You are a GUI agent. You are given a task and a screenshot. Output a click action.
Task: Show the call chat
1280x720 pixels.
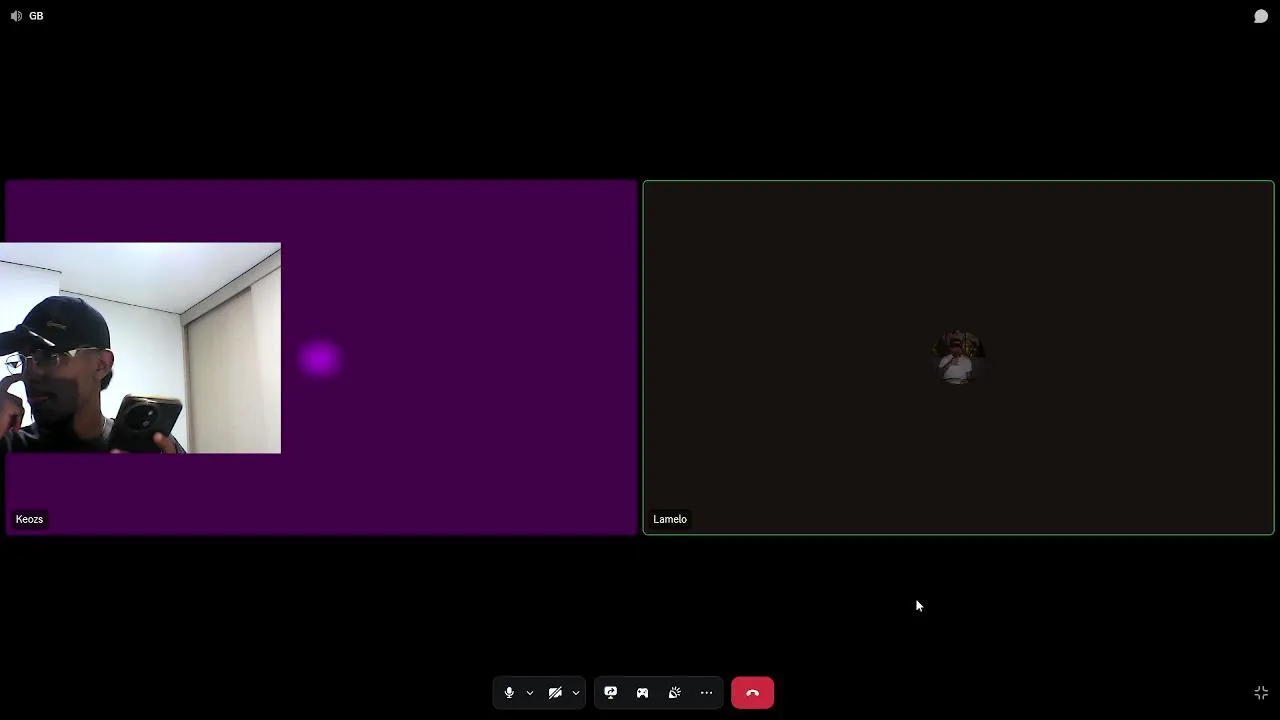[x=1261, y=16]
